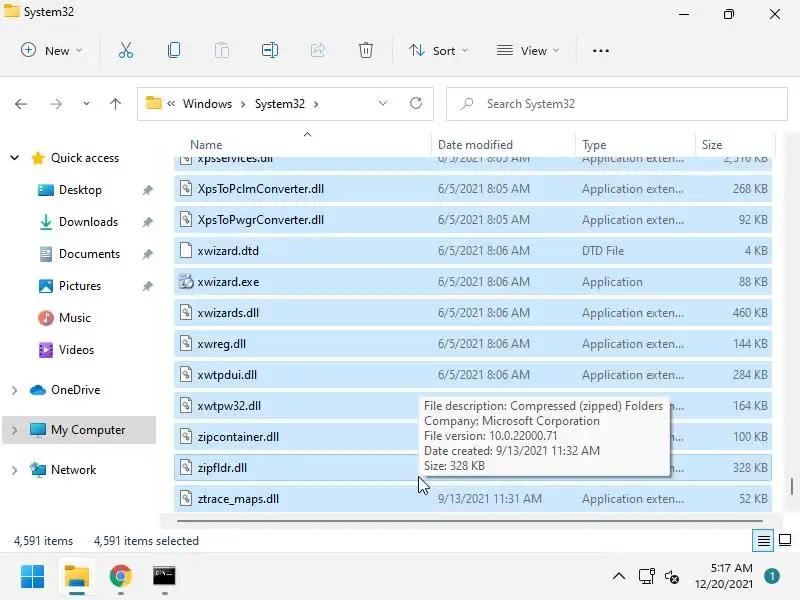Open the notification badge in tray
Viewport: 800px width, 600px height.
772,576
